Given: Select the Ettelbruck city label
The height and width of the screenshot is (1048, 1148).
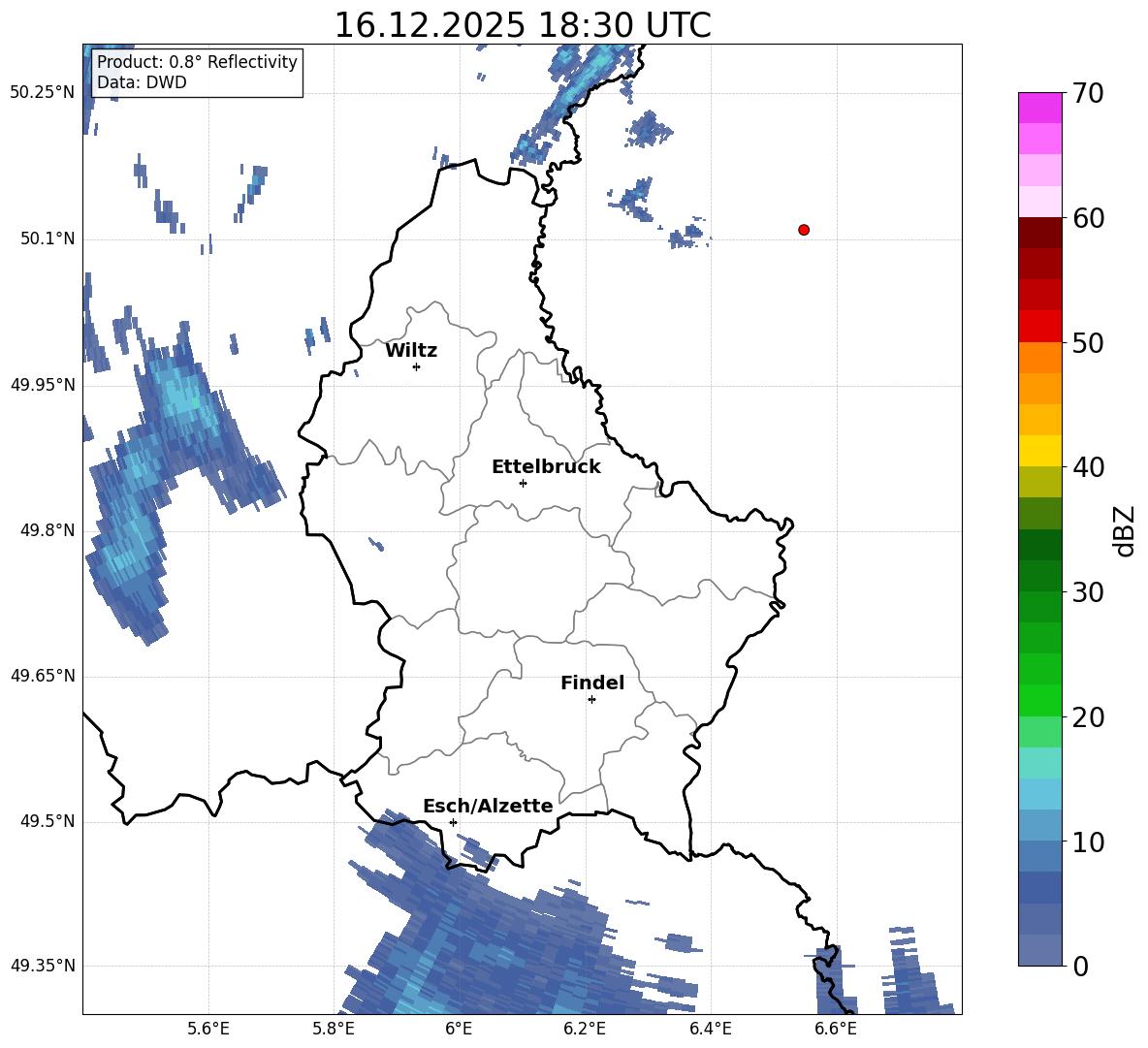Looking at the screenshot, I should 546,467.
